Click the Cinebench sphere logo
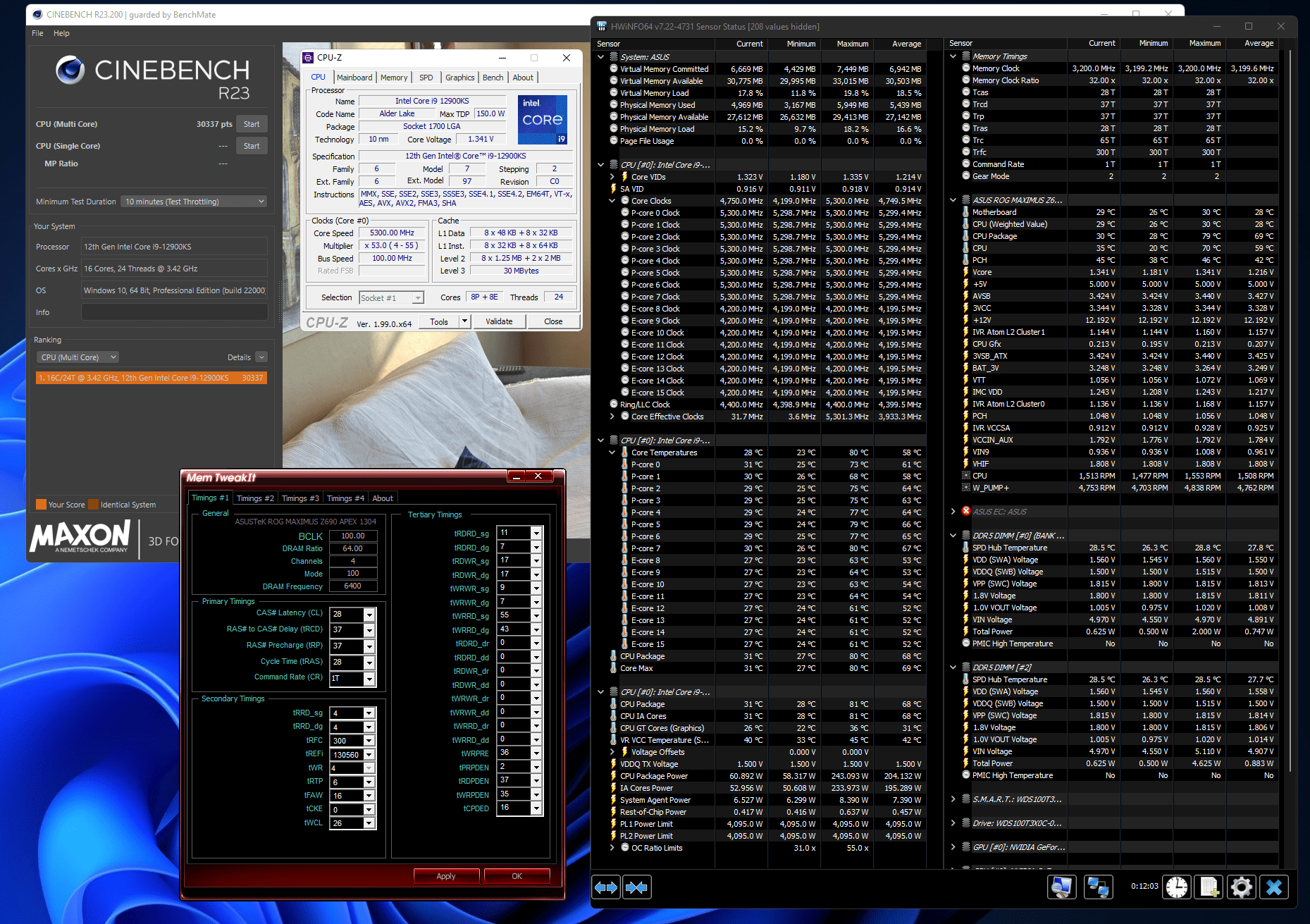The image size is (1310, 924). coord(70,70)
